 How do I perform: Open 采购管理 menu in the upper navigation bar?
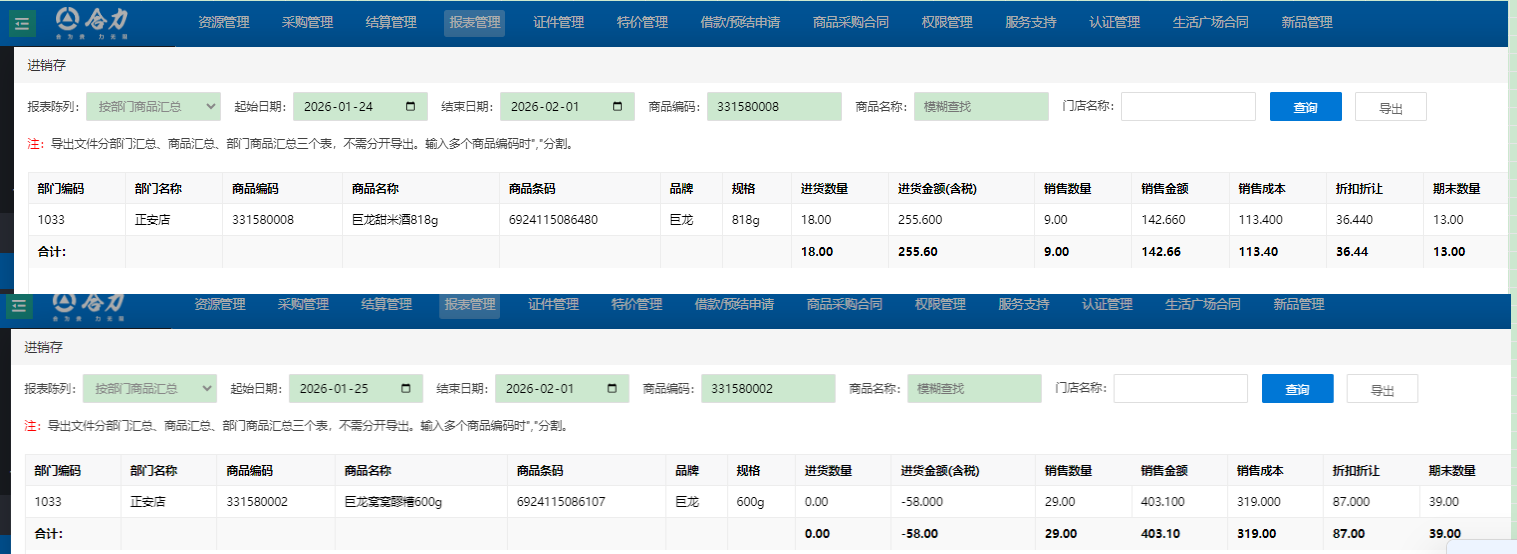pyautogui.click(x=307, y=23)
